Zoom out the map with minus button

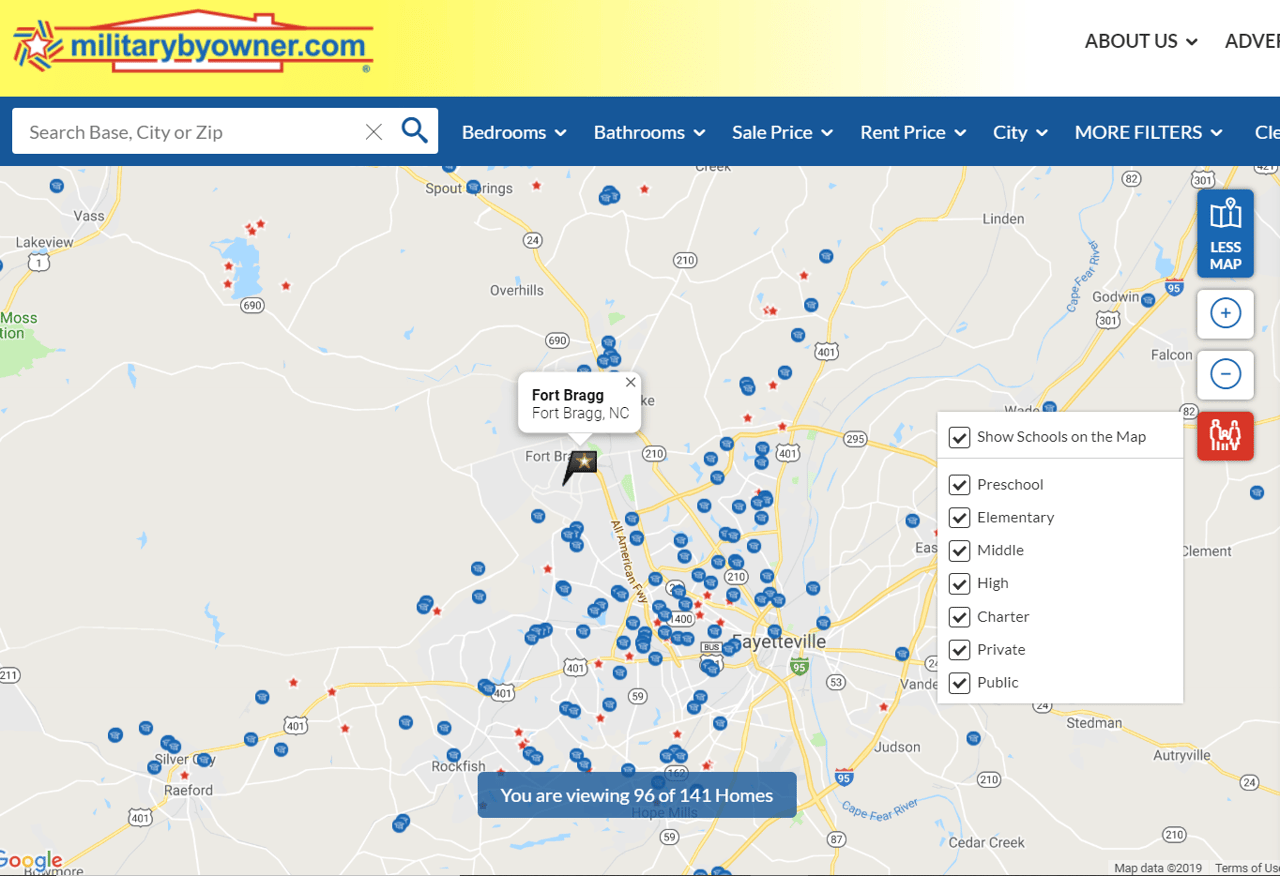click(x=1225, y=374)
